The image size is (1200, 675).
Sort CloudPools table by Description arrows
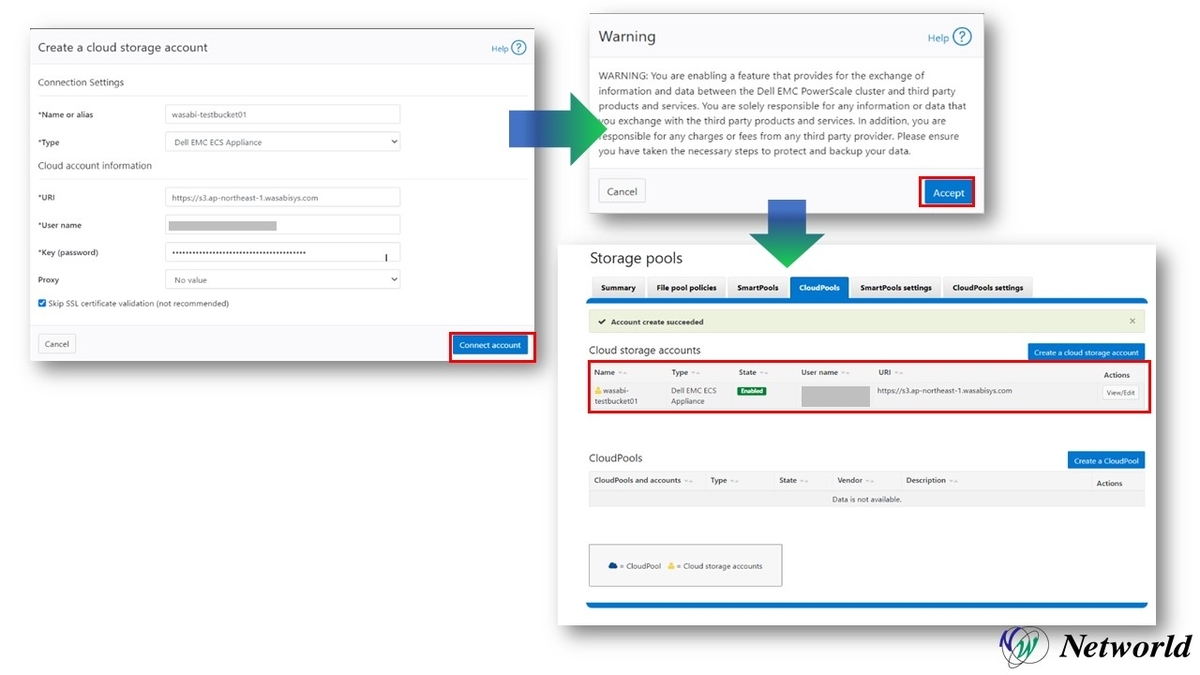click(x=954, y=481)
